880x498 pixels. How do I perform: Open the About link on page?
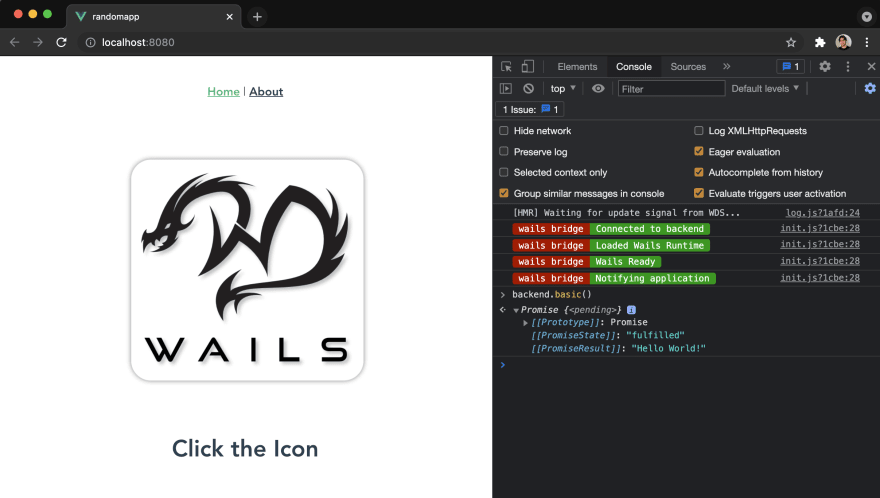pyautogui.click(x=266, y=92)
